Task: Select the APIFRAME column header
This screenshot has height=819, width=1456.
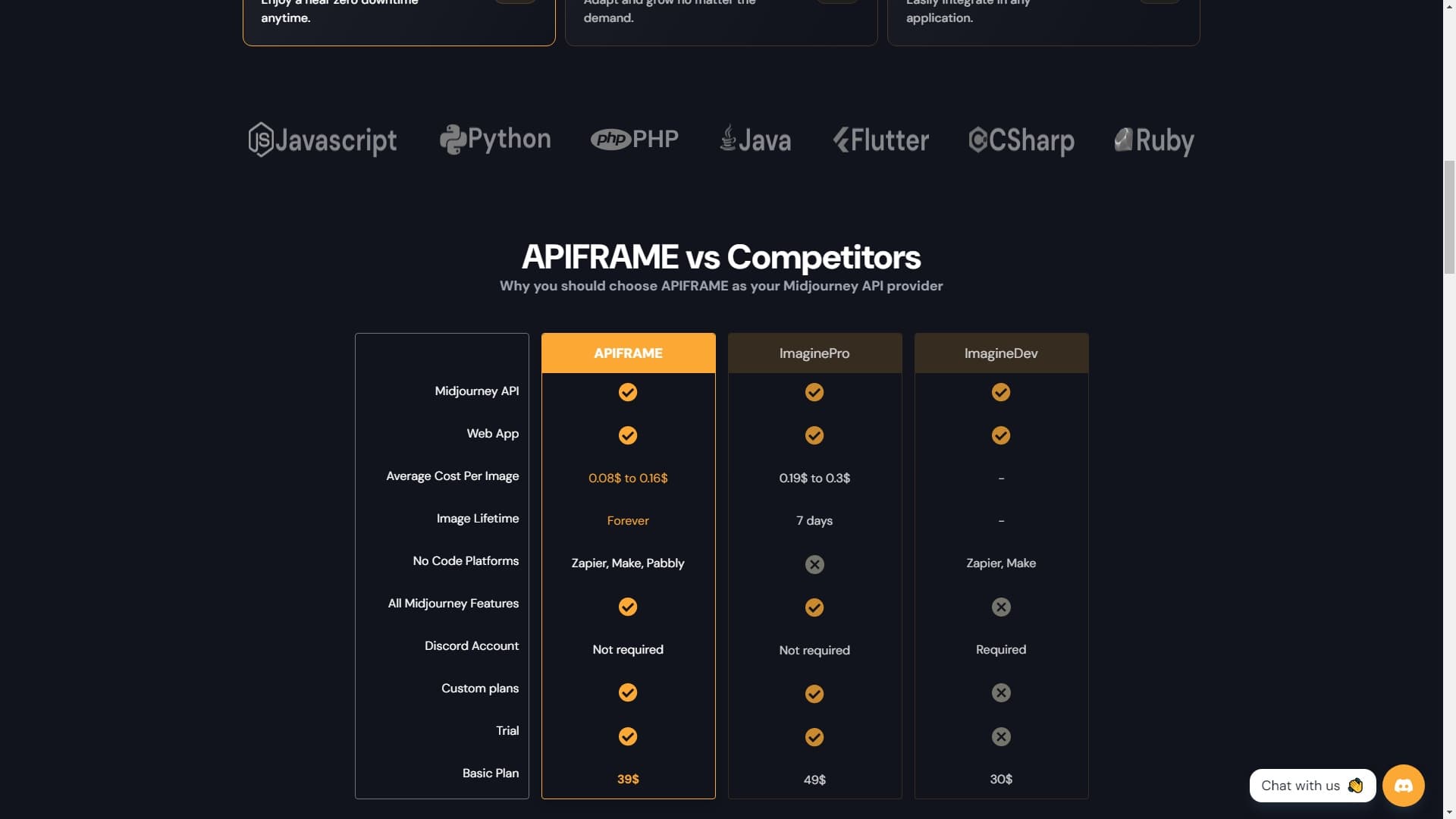Action: coord(628,353)
